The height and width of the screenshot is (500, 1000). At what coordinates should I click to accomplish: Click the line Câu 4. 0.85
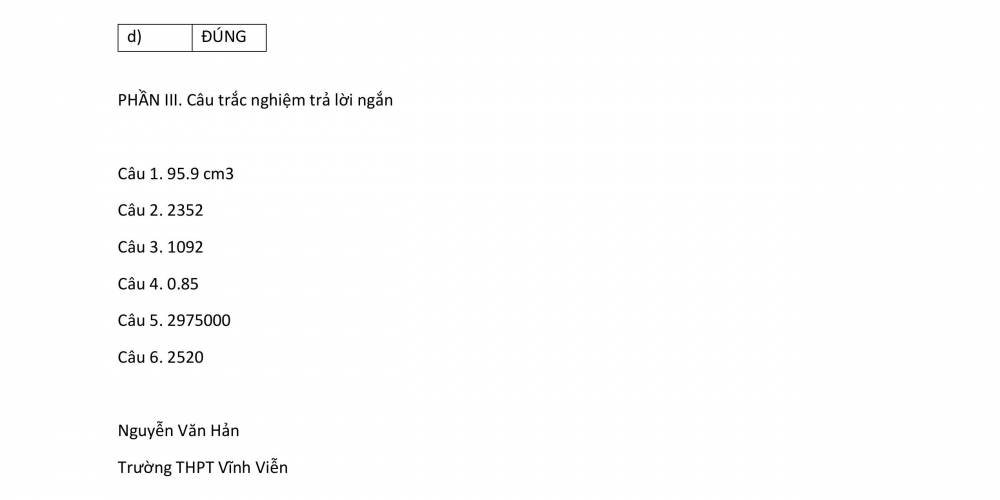(x=158, y=284)
